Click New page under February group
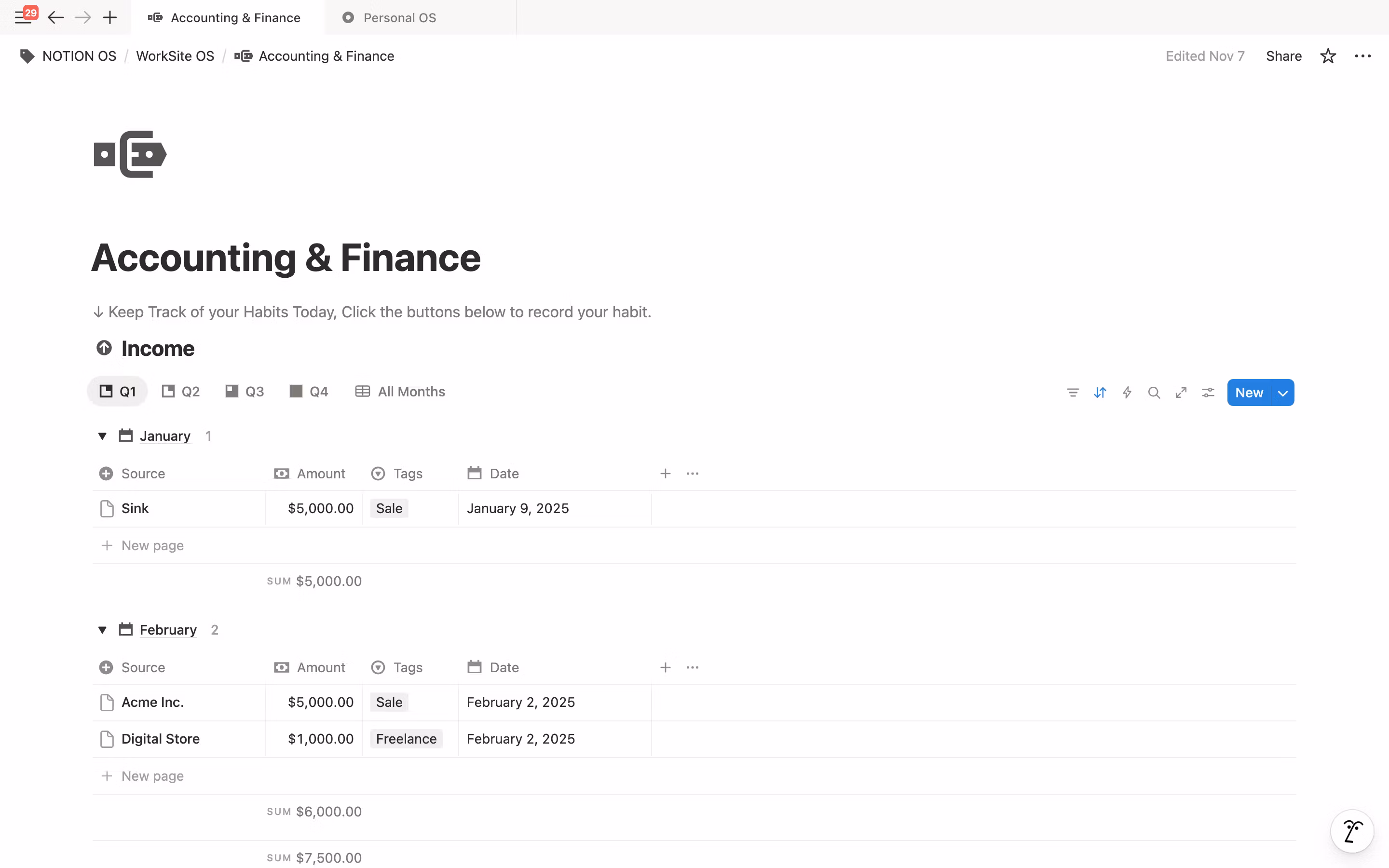 (152, 776)
